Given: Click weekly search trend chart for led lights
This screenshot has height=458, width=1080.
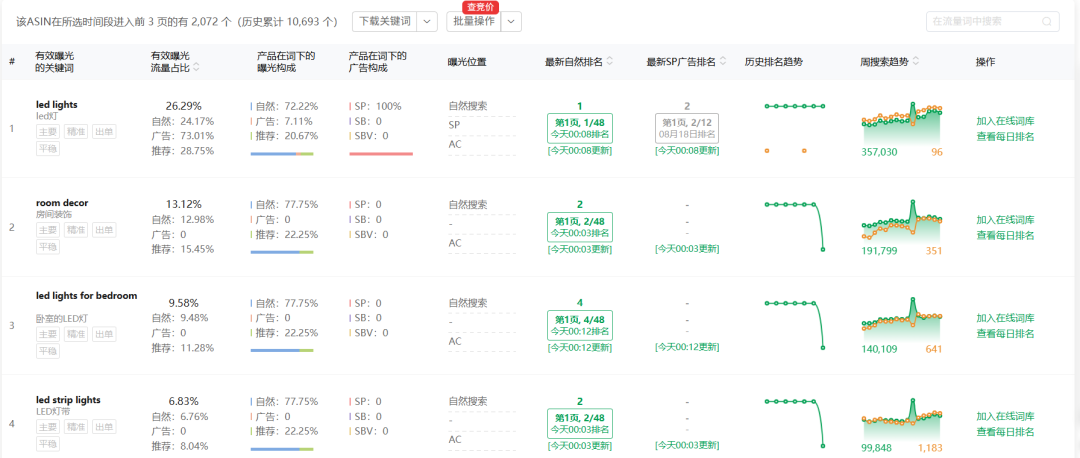Looking at the screenshot, I should tap(902, 123).
